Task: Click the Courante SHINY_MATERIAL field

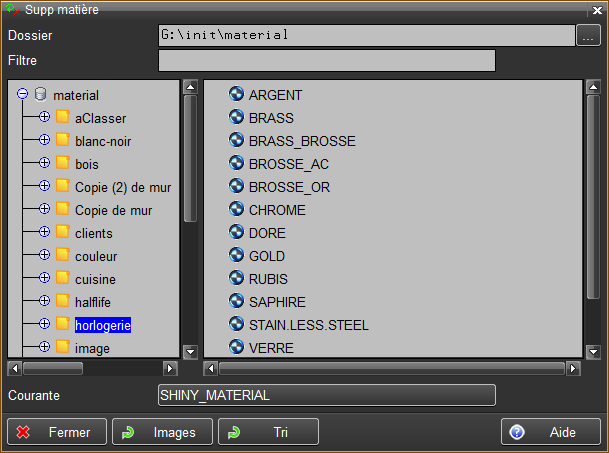Action: 327,395
